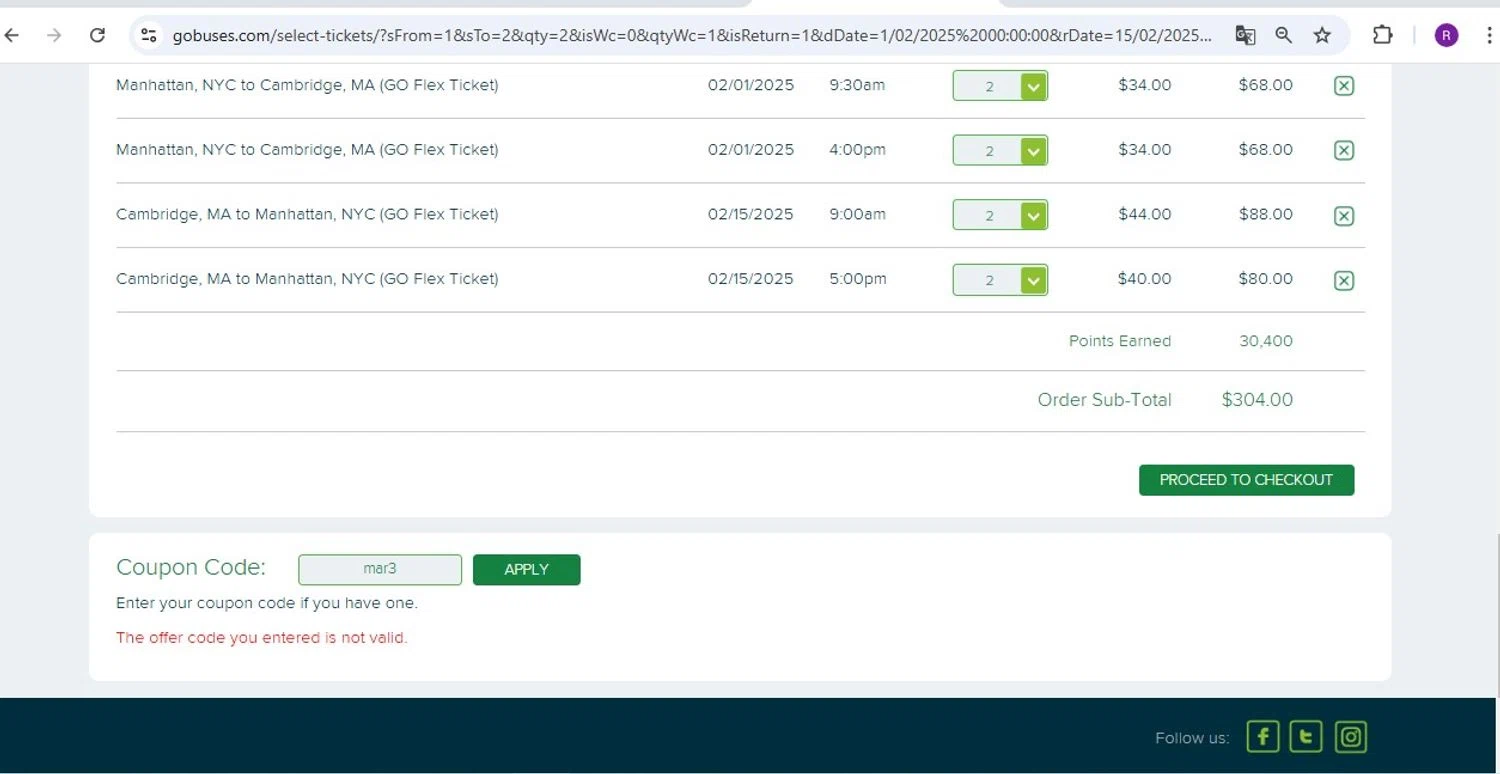Click the page vertical scrollbar
Image resolution: width=1500 pixels, height=774 pixels.
(x=1497, y=615)
